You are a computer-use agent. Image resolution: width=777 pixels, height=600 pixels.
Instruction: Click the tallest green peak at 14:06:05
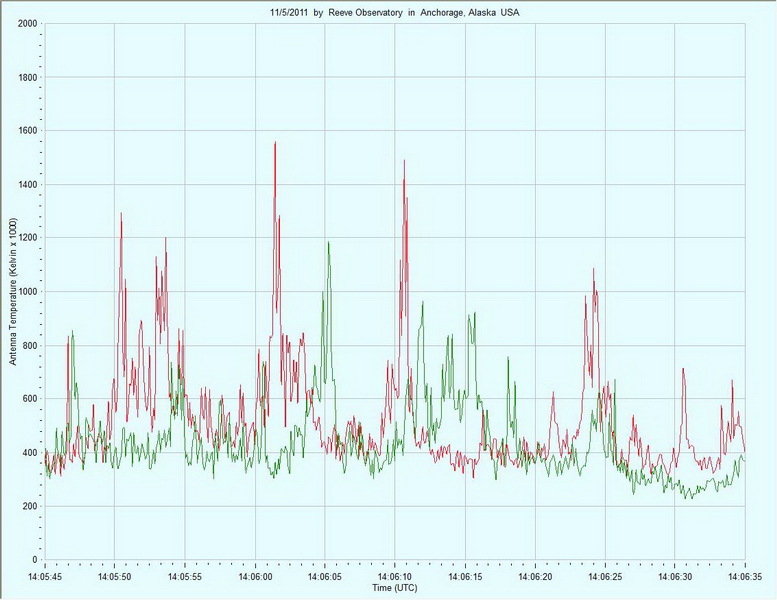[x=327, y=242]
